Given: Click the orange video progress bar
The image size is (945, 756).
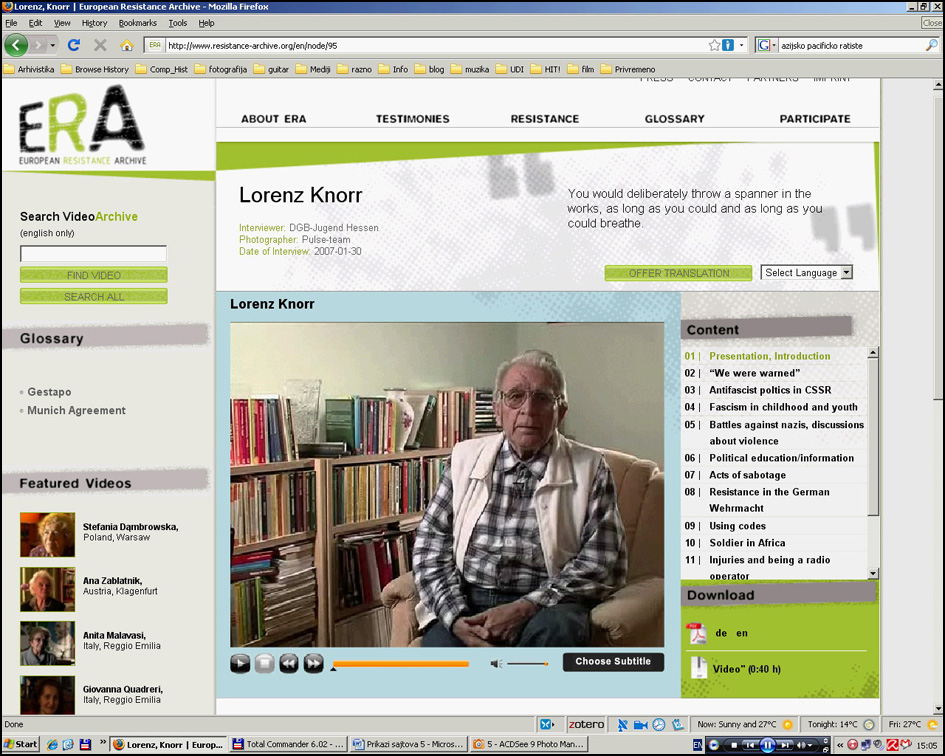Looking at the screenshot, I should click(400, 663).
